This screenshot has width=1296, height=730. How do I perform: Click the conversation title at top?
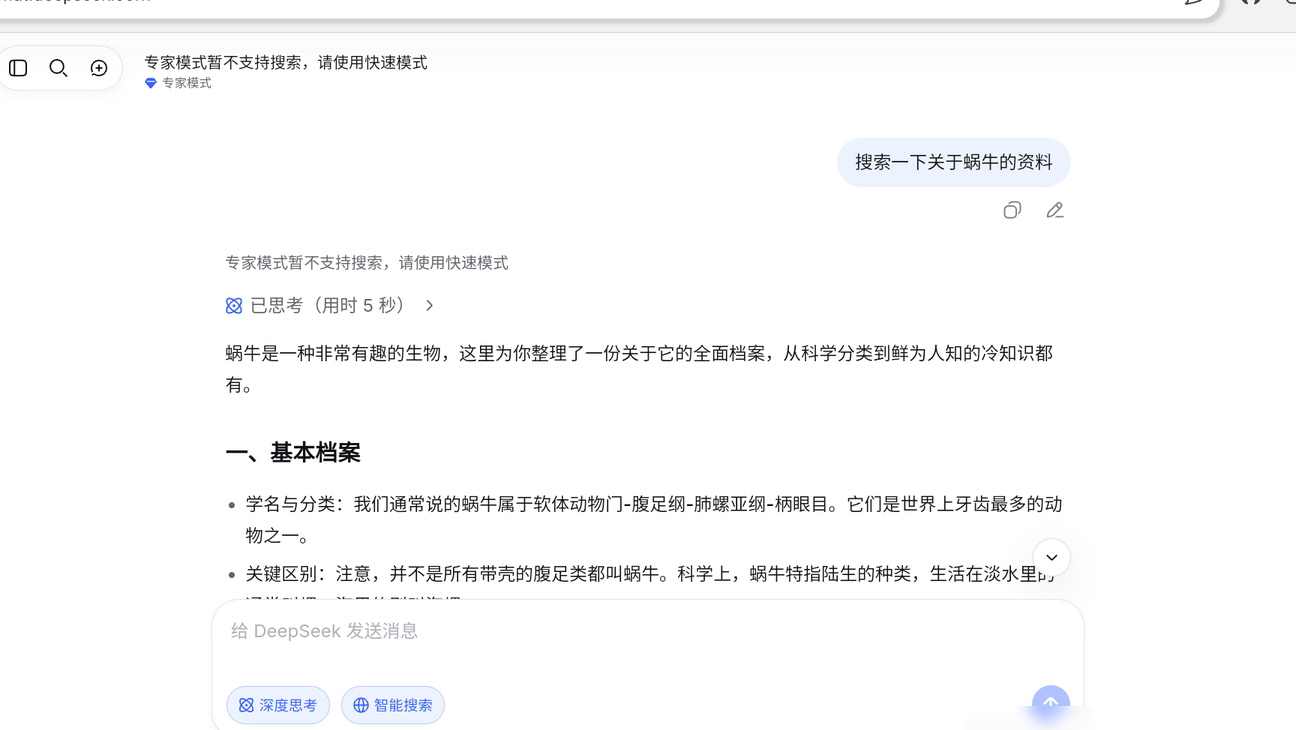click(x=286, y=62)
